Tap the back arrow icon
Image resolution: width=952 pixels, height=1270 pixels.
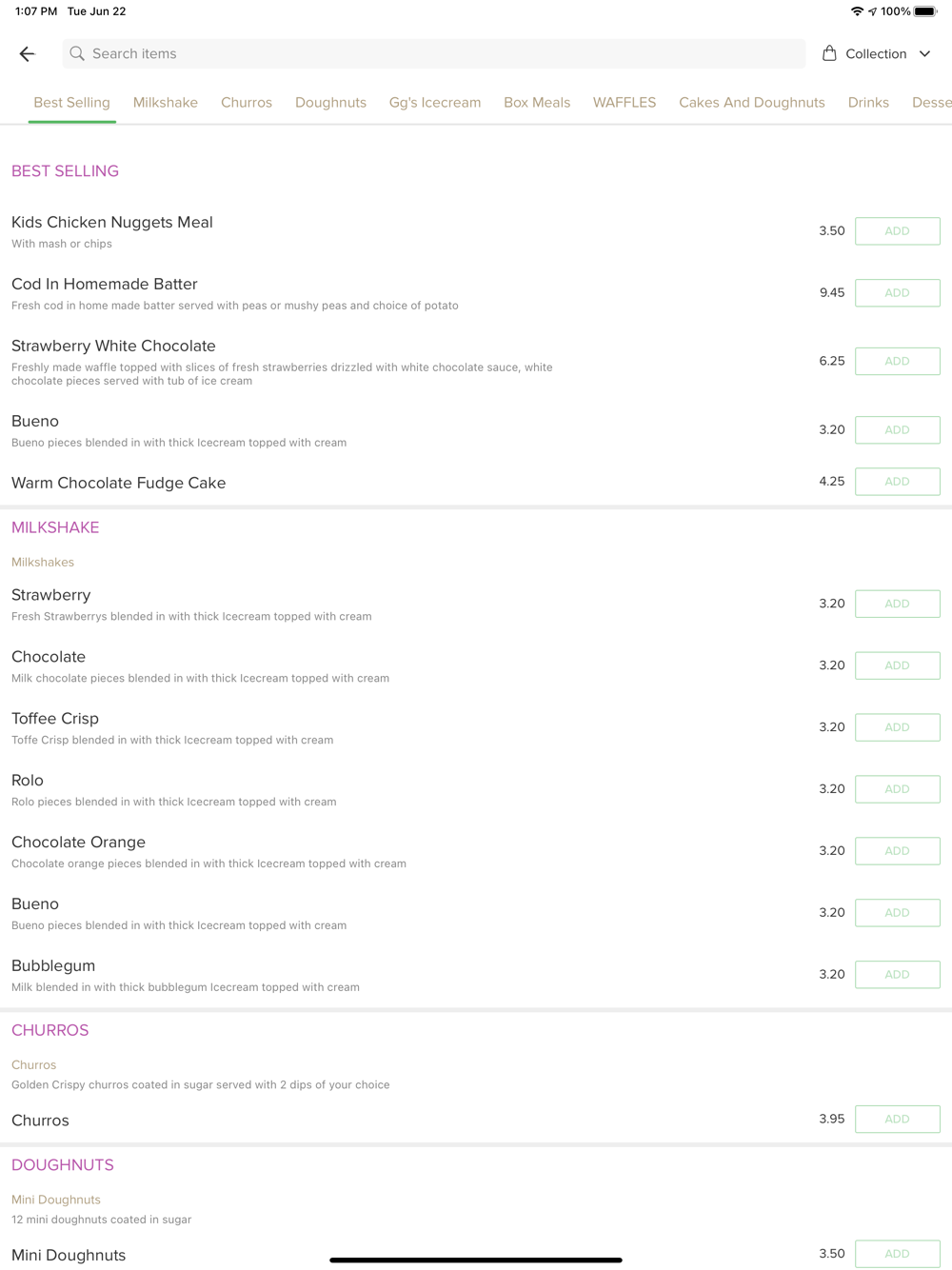click(x=28, y=54)
